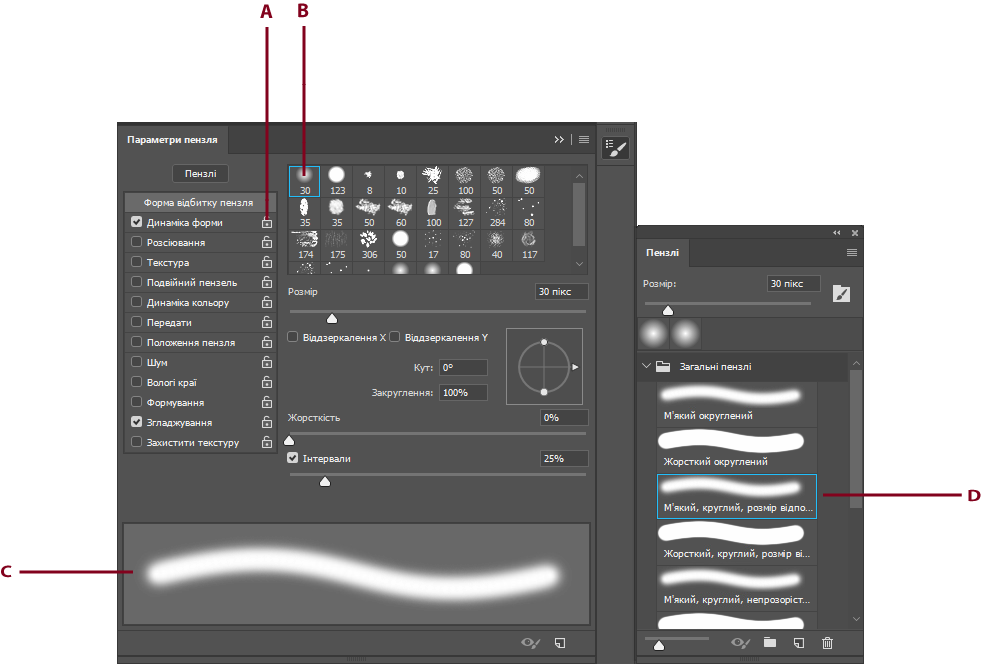Enable Динаміка кольору checkbox

[136, 302]
